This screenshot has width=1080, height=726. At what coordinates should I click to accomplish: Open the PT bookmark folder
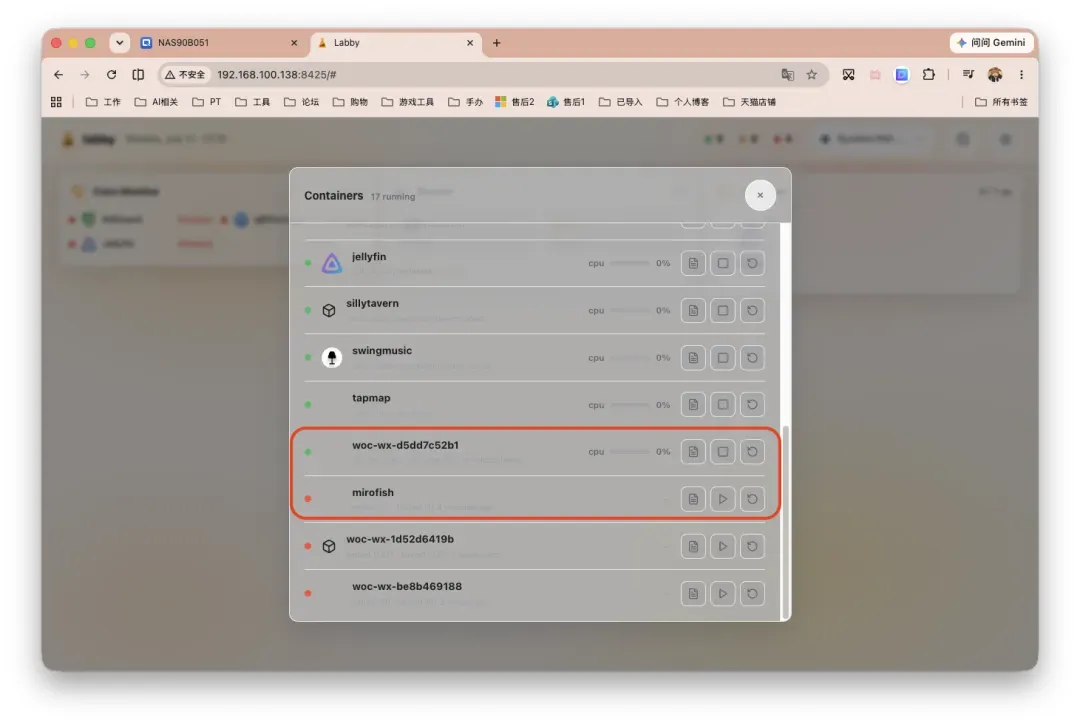pyautogui.click(x=207, y=102)
